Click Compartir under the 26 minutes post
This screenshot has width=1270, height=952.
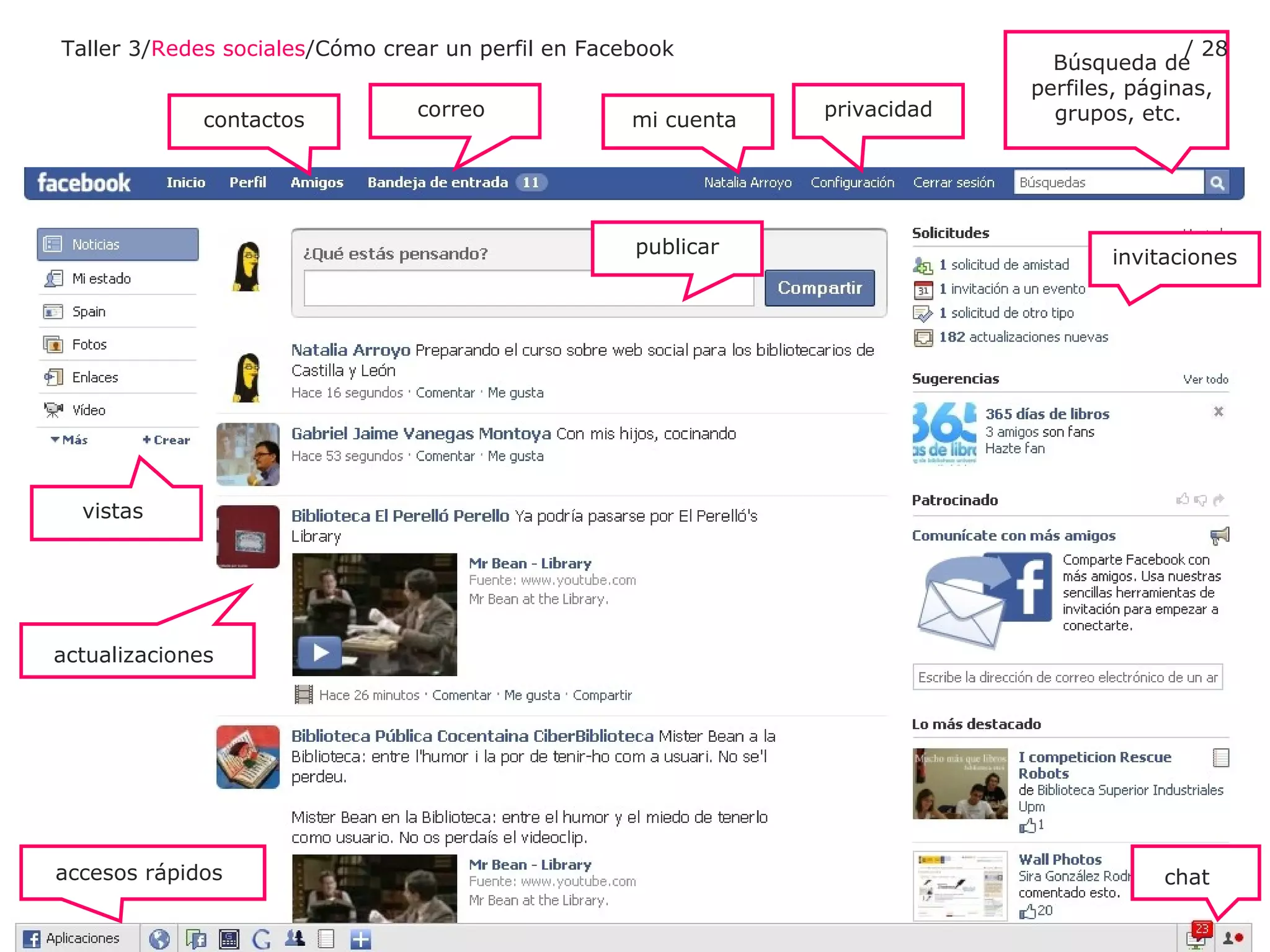click(x=602, y=695)
